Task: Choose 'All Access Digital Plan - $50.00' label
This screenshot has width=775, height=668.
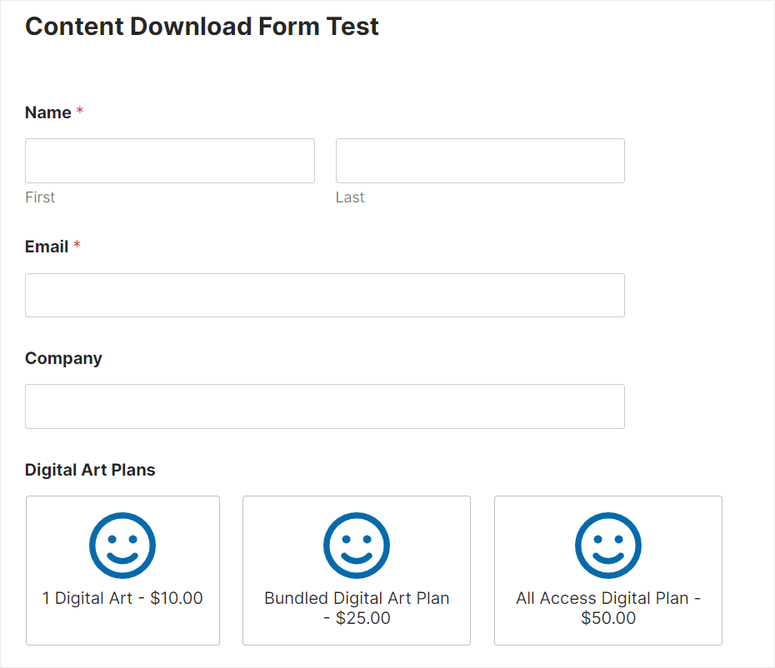Action: (x=608, y=608)
